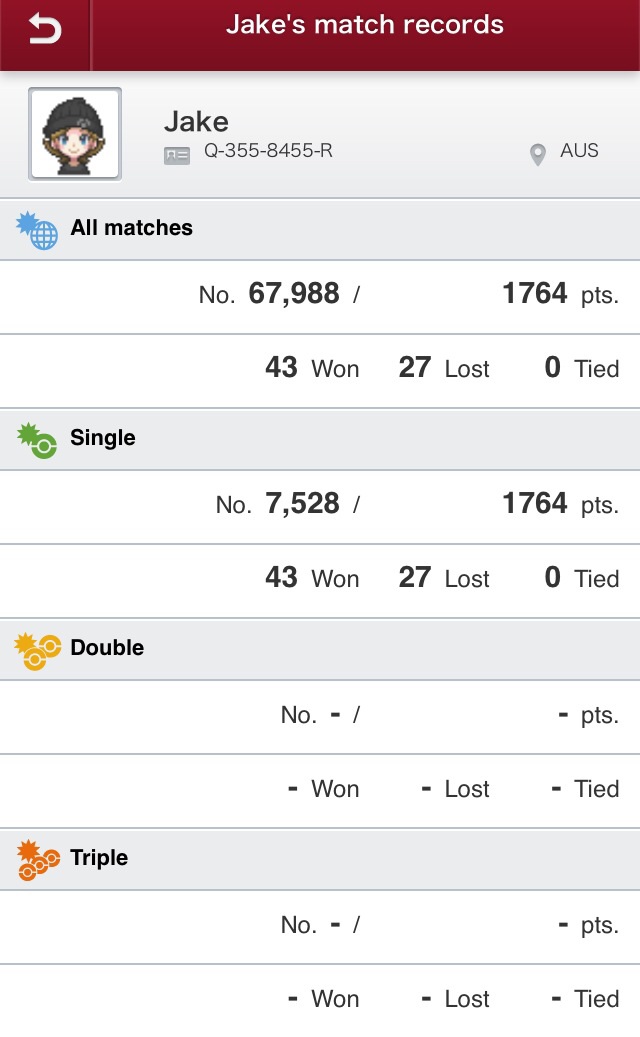640x1037 pixels.
Task: Select the Single section header
Action: 102,438
